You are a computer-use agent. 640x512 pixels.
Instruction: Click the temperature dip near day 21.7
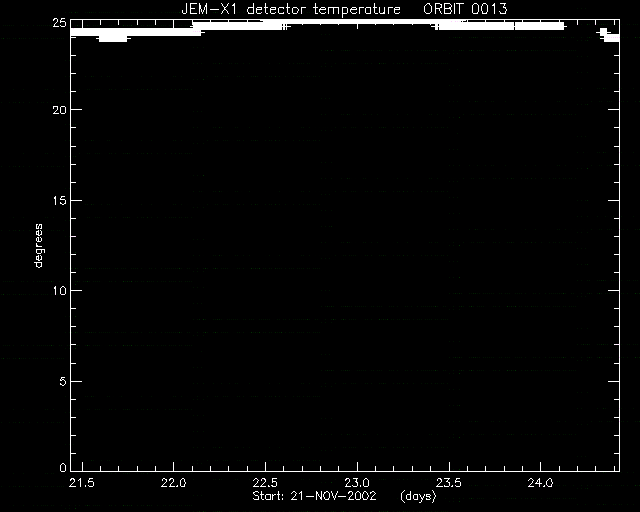click(x=113, y=38)
